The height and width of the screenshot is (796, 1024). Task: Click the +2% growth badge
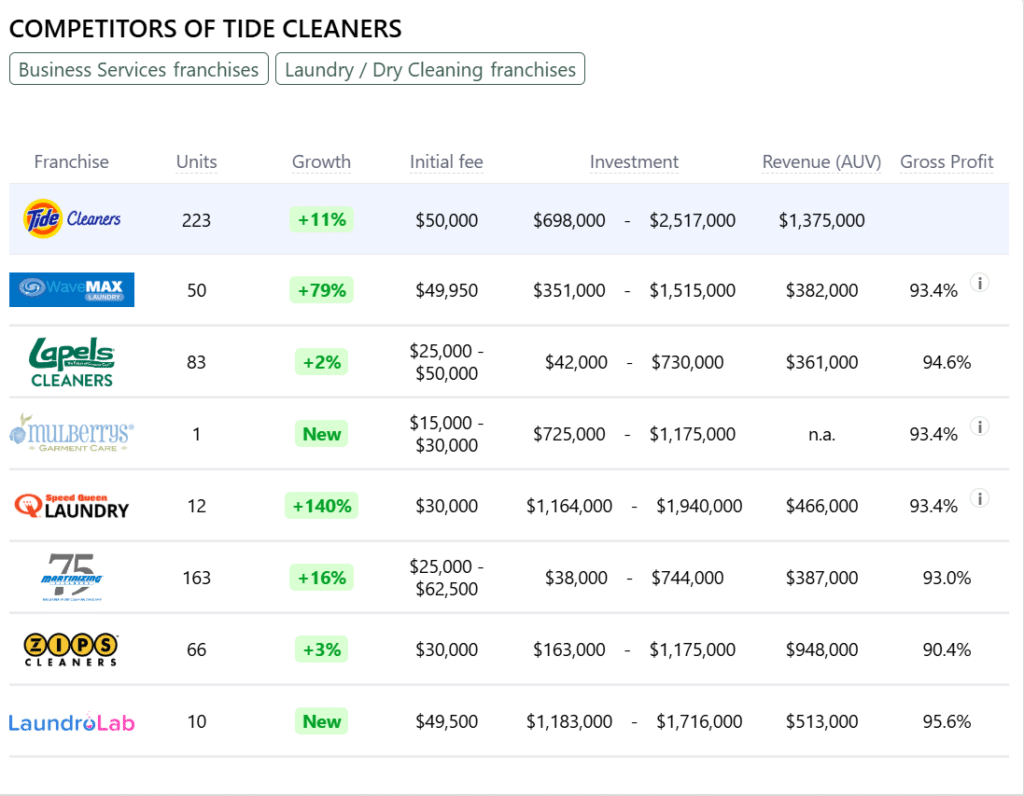click(x=321, y=362)
